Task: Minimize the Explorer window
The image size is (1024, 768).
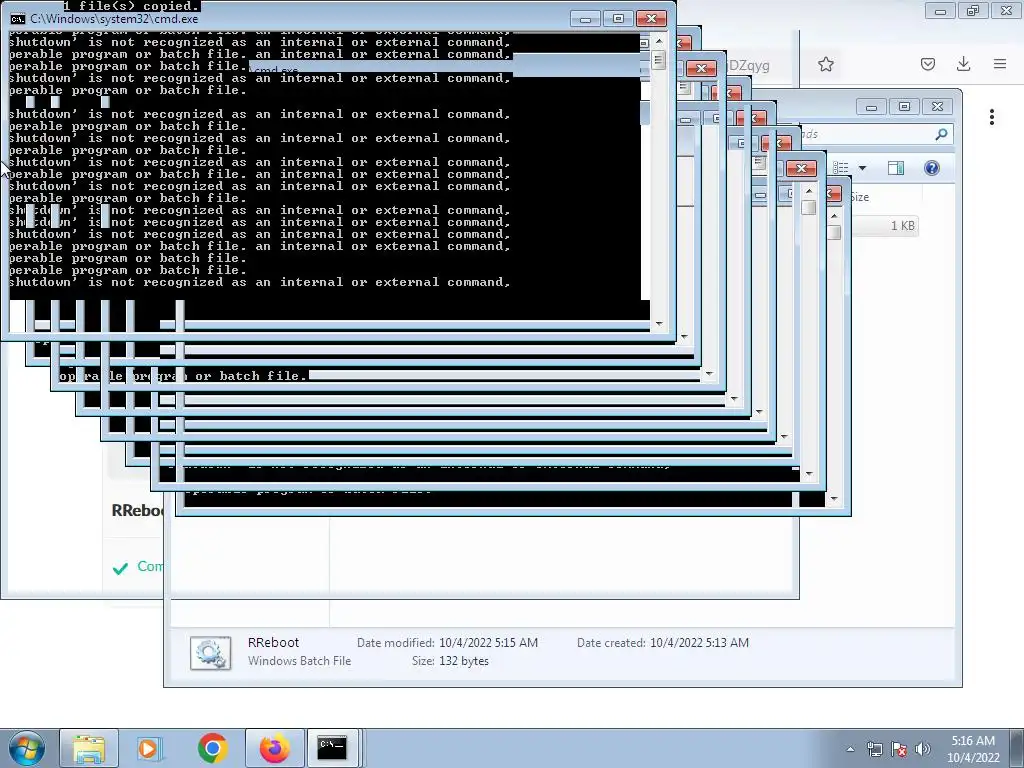Action: tap(871, 107)
